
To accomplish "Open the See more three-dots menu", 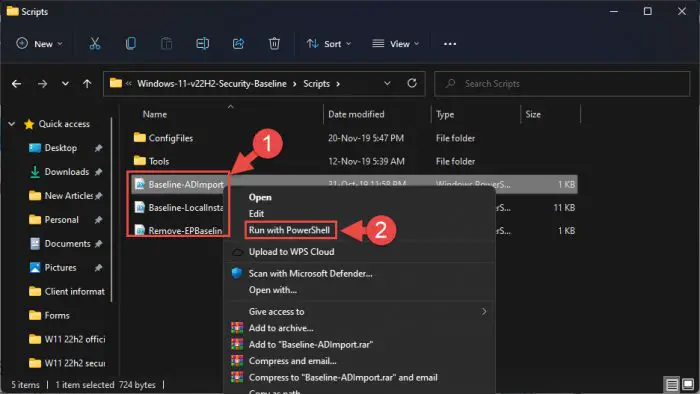I will click(450, 44).
